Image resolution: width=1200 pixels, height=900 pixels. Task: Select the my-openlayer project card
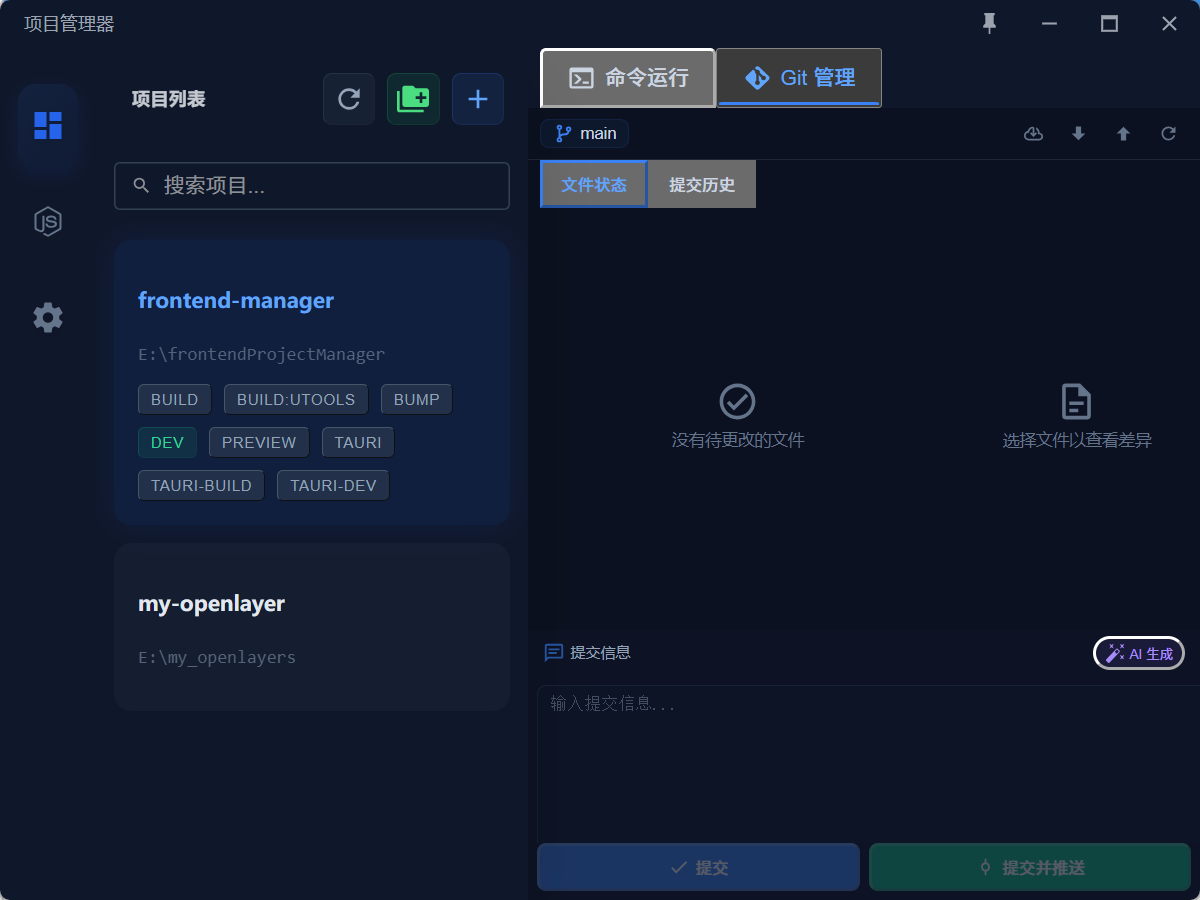pos(312,627)
